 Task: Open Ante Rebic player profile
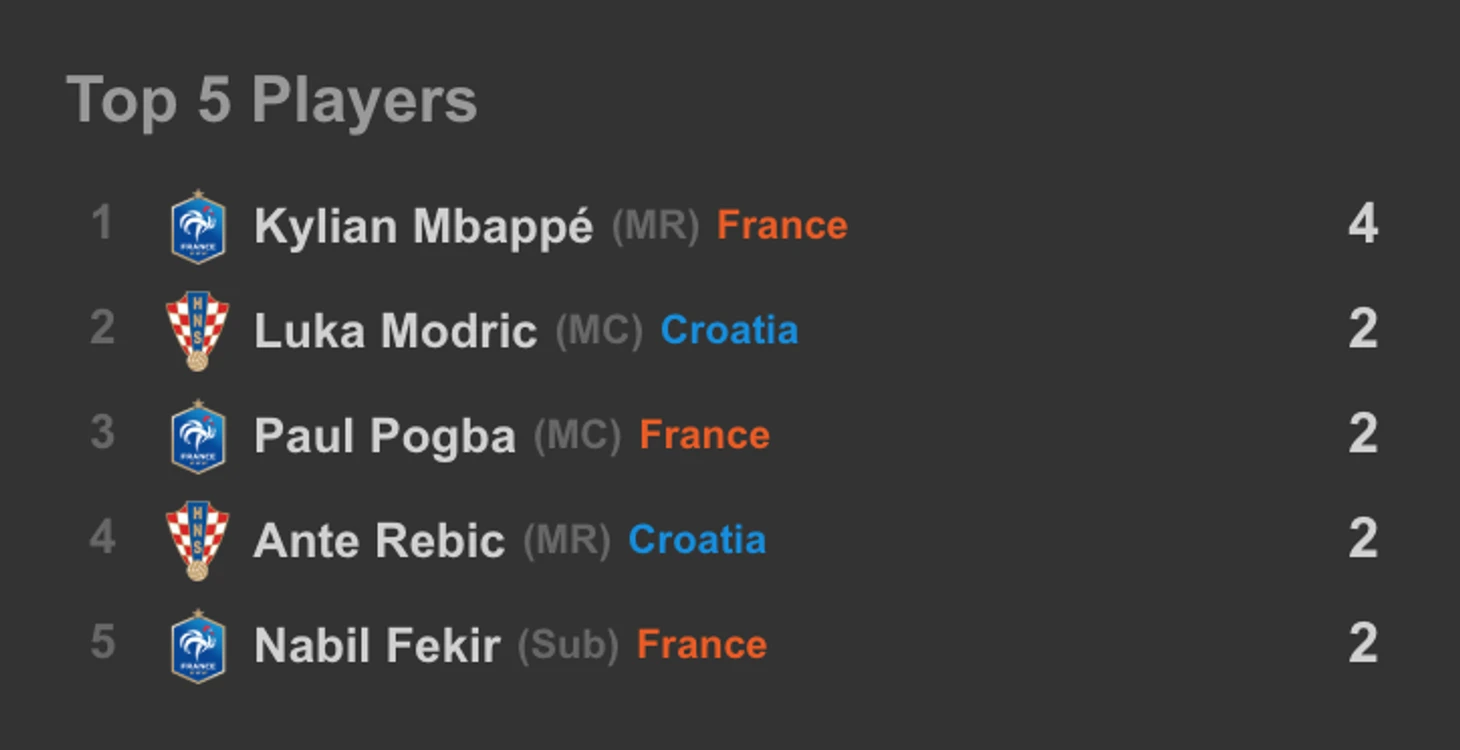coord(379,541)
